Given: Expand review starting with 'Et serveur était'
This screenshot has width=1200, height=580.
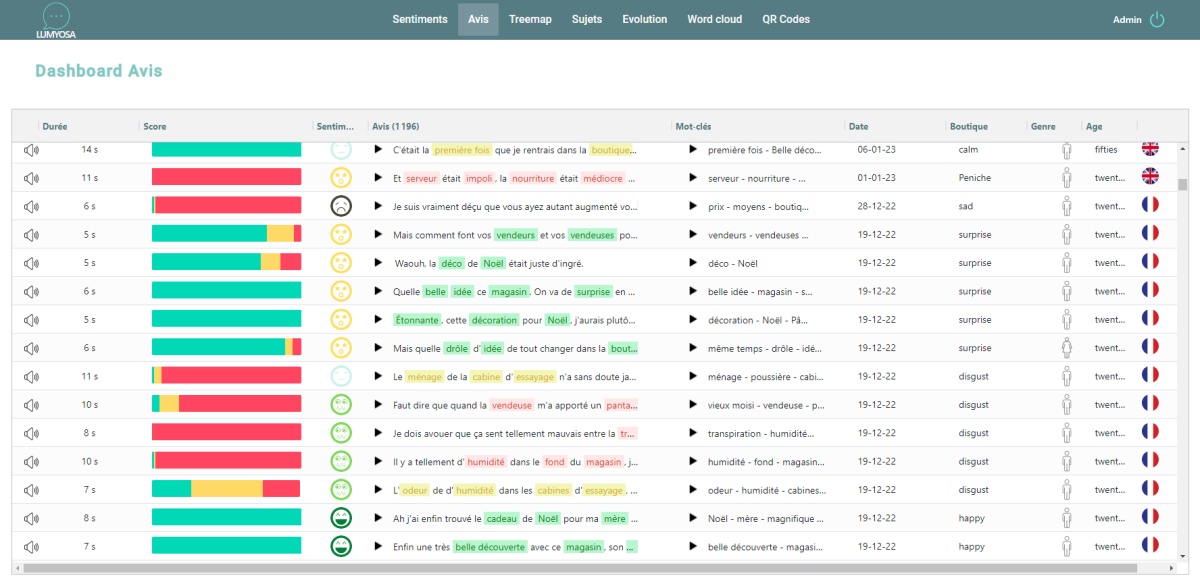Looking at the screenshot, I should point(378,178).
